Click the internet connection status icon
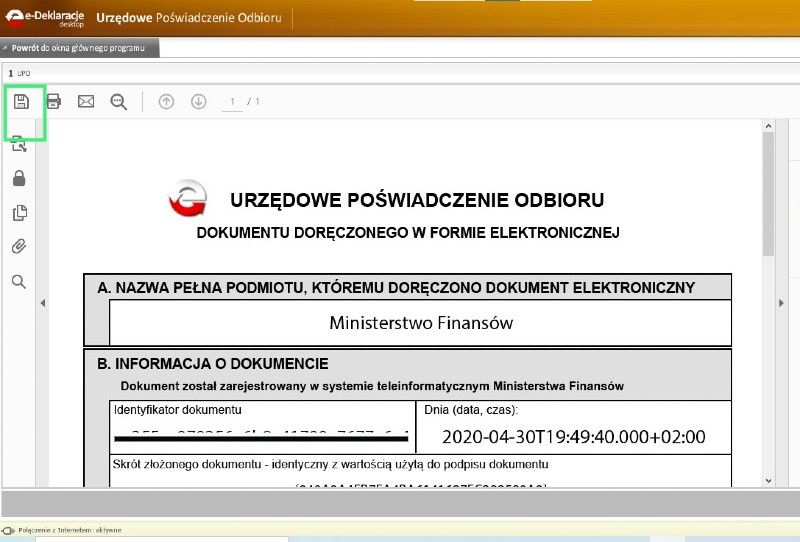800x542 pixels. click(8, 530)
